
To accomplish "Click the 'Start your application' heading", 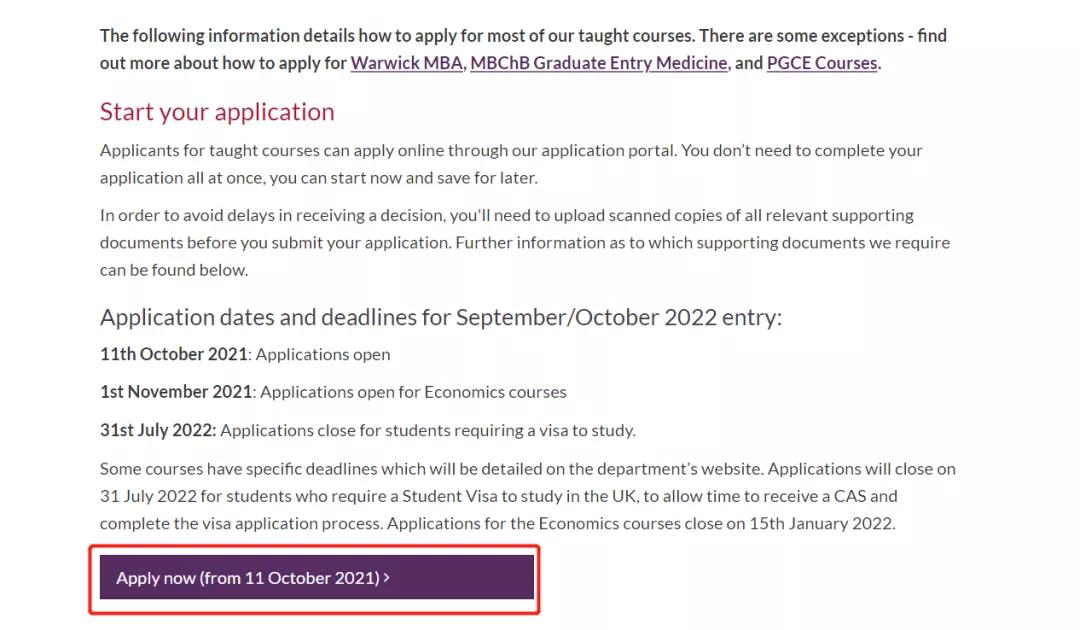I will click(217, 111).
